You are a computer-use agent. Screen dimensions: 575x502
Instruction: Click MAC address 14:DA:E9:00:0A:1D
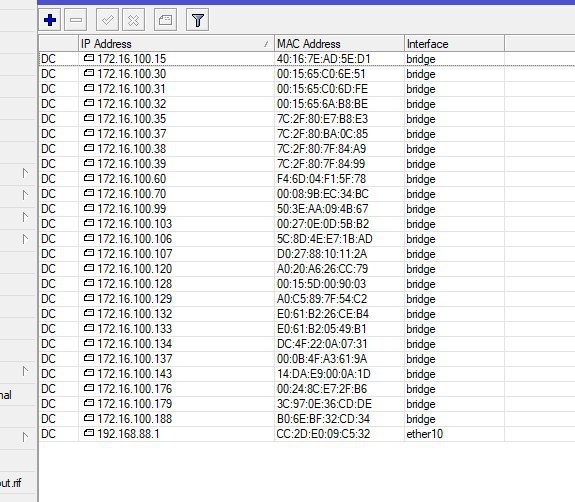[324, 374]
